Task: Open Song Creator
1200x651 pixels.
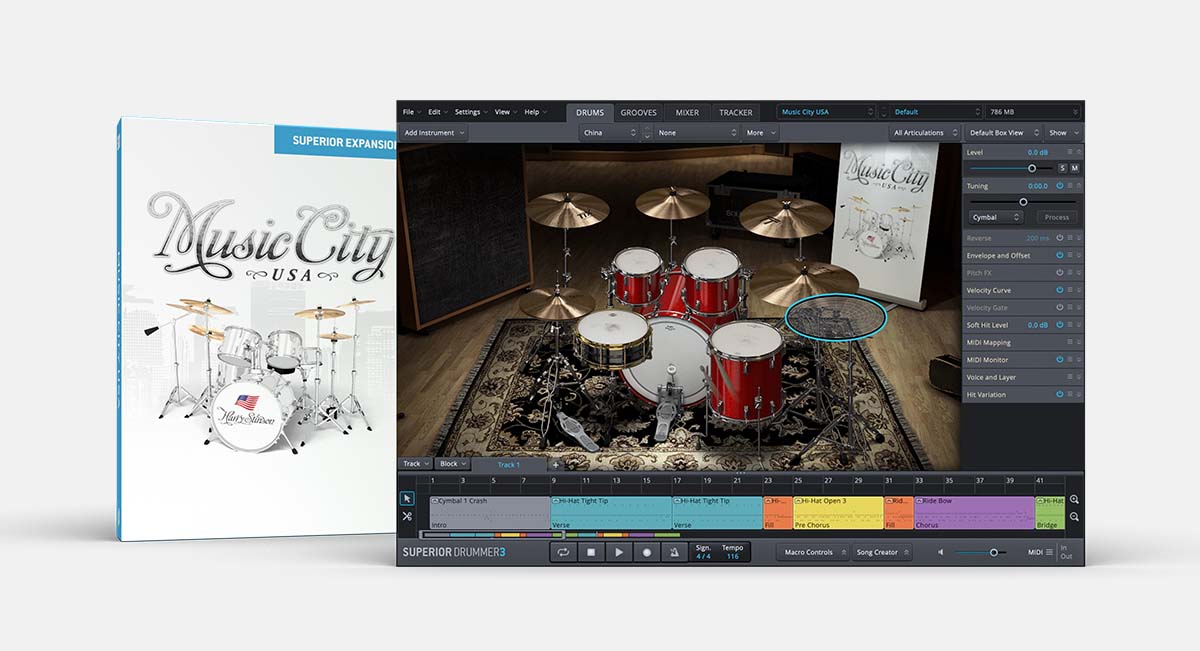Action: click(x=881, y=552)
